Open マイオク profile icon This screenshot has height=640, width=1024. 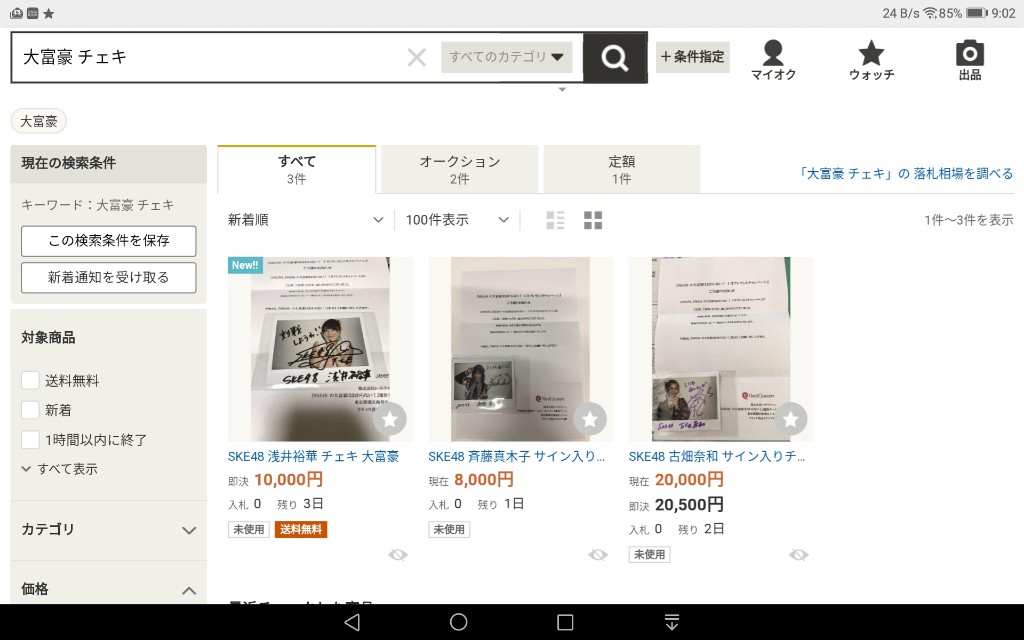coord(773,60)
